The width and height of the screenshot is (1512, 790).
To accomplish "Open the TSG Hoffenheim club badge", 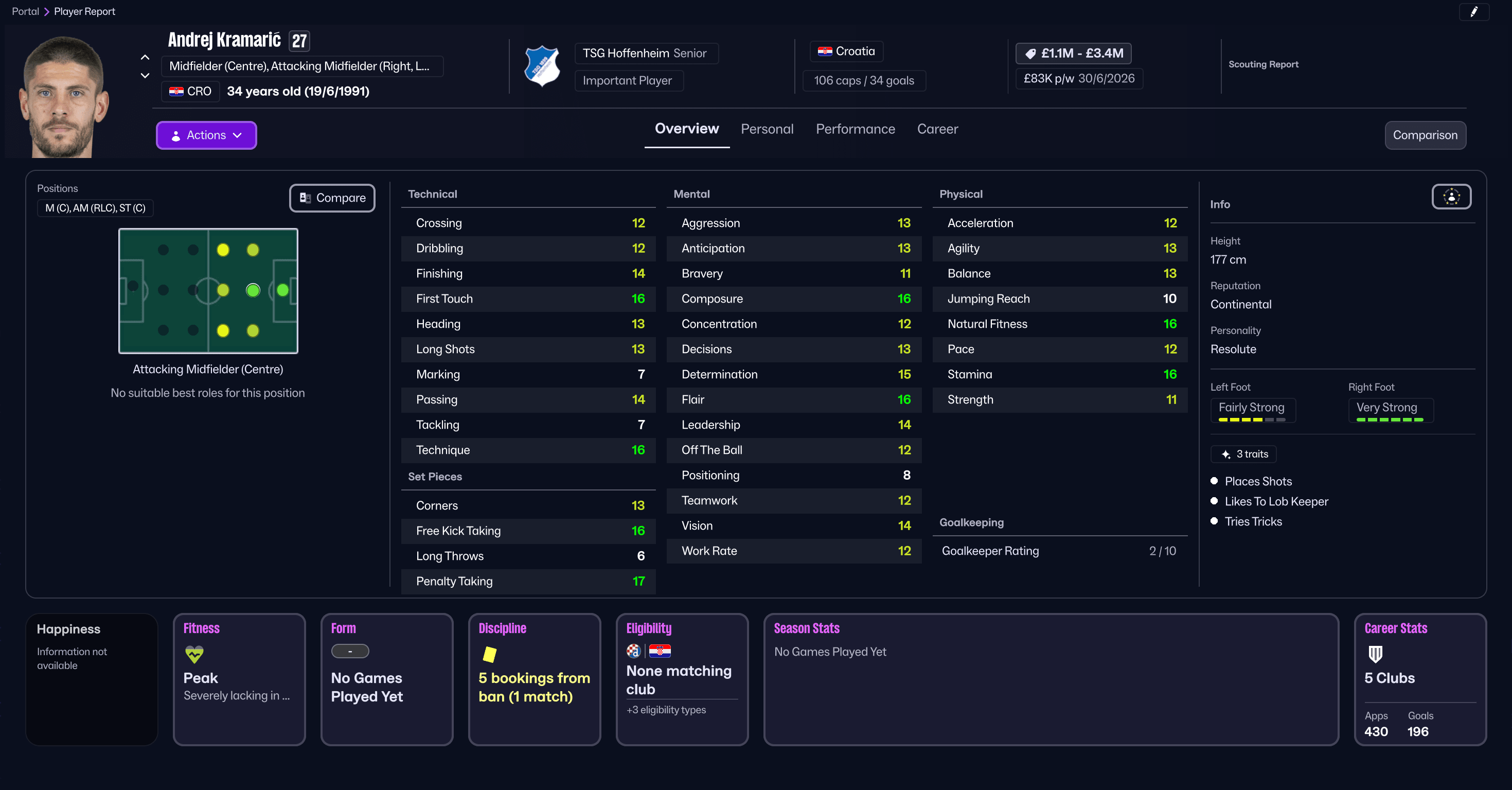I will pyautogui.click(x=542, y=65).
